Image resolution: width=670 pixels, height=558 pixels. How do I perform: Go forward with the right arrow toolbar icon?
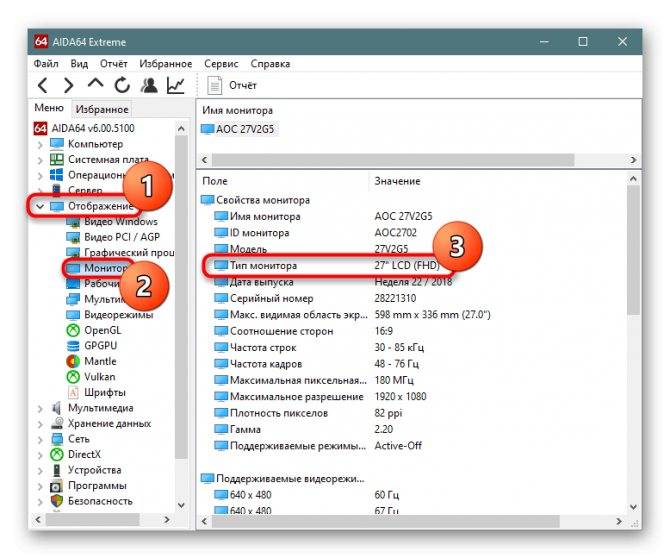coord(68,85)
